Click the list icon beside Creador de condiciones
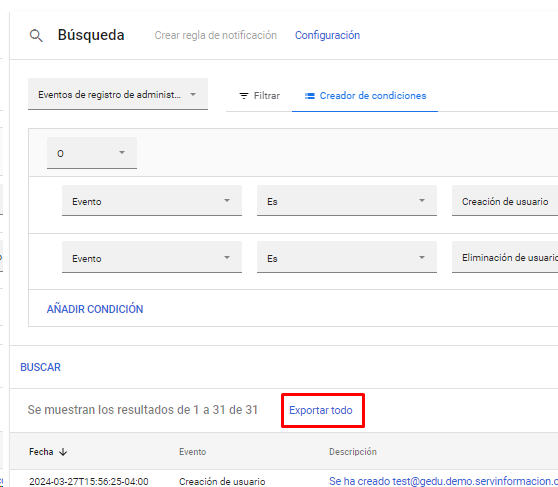This screenshot has height=487, width=558. click(310, 96)
